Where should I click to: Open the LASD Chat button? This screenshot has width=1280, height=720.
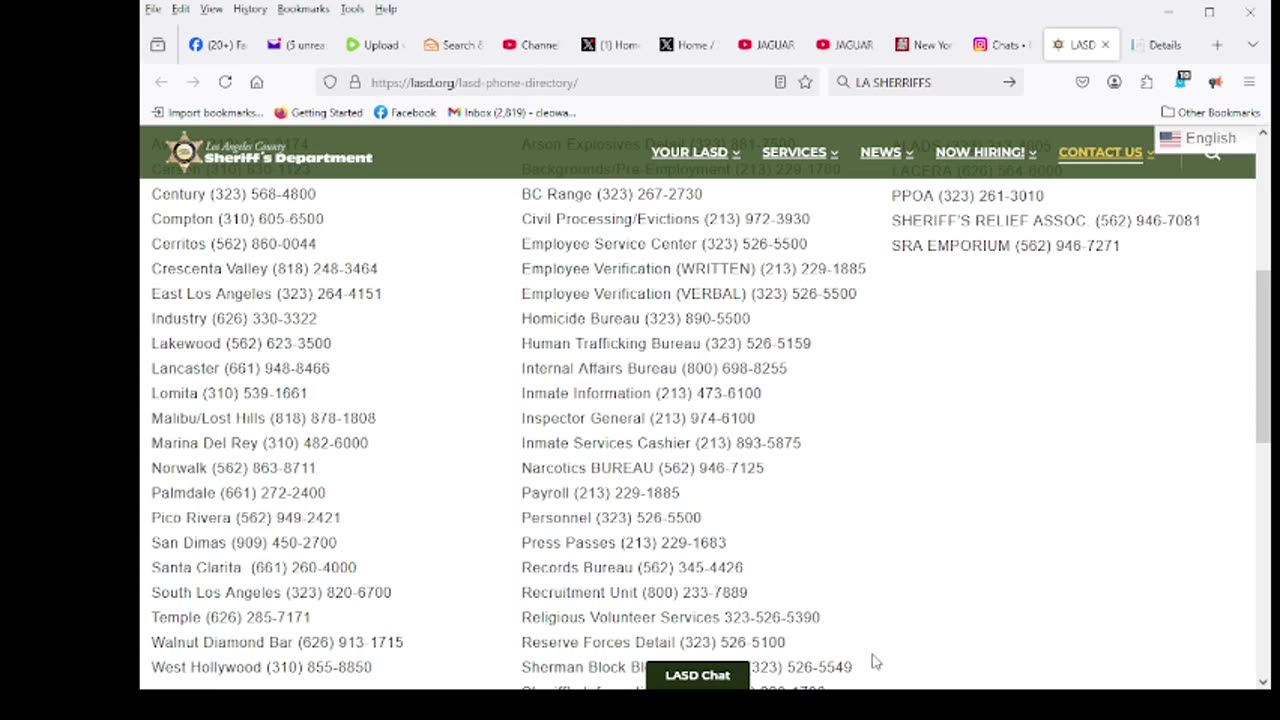point(697,675)
